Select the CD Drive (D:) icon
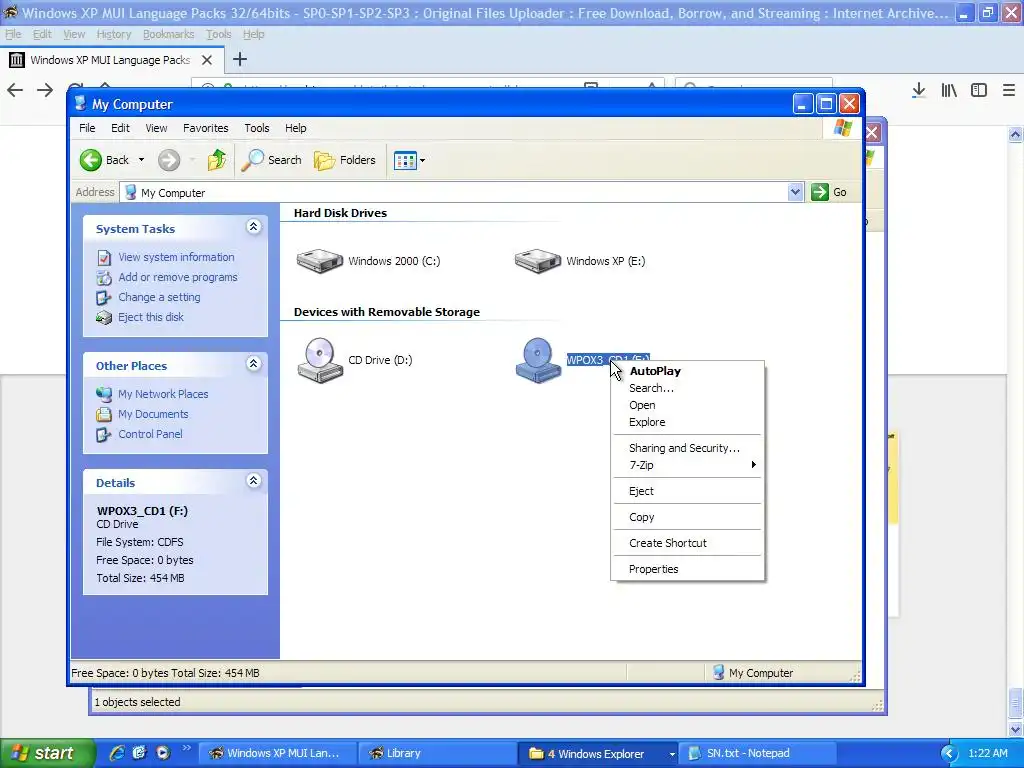The image size is (1024, 768). coord(320,360)
